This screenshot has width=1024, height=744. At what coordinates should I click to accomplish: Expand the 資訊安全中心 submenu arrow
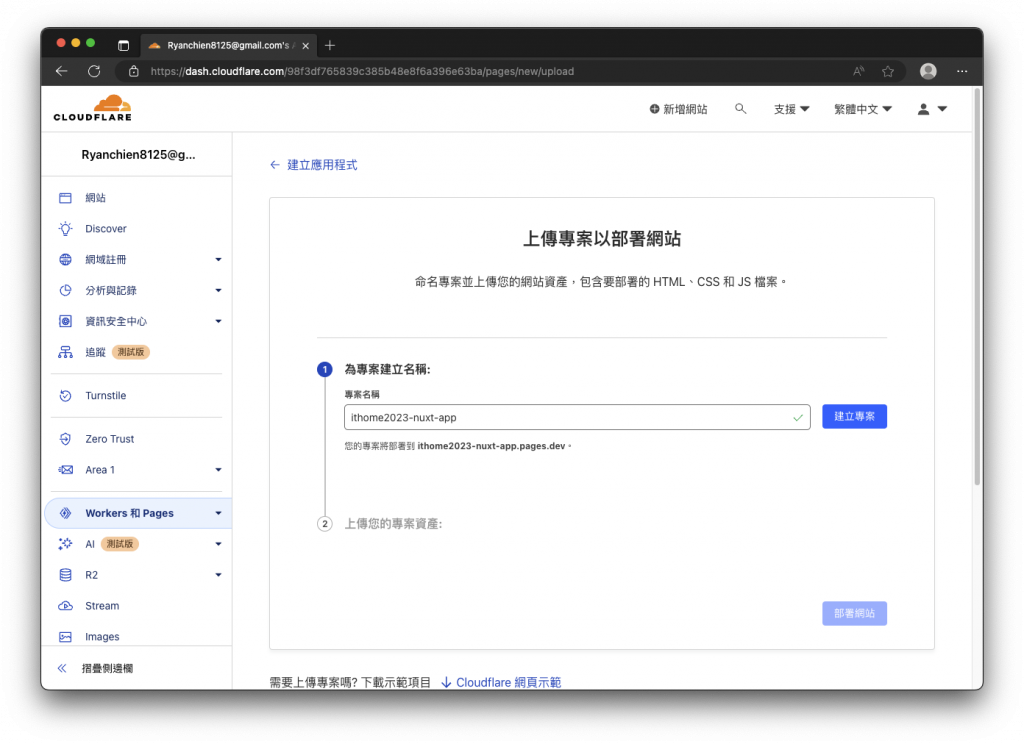coord(218,321)
